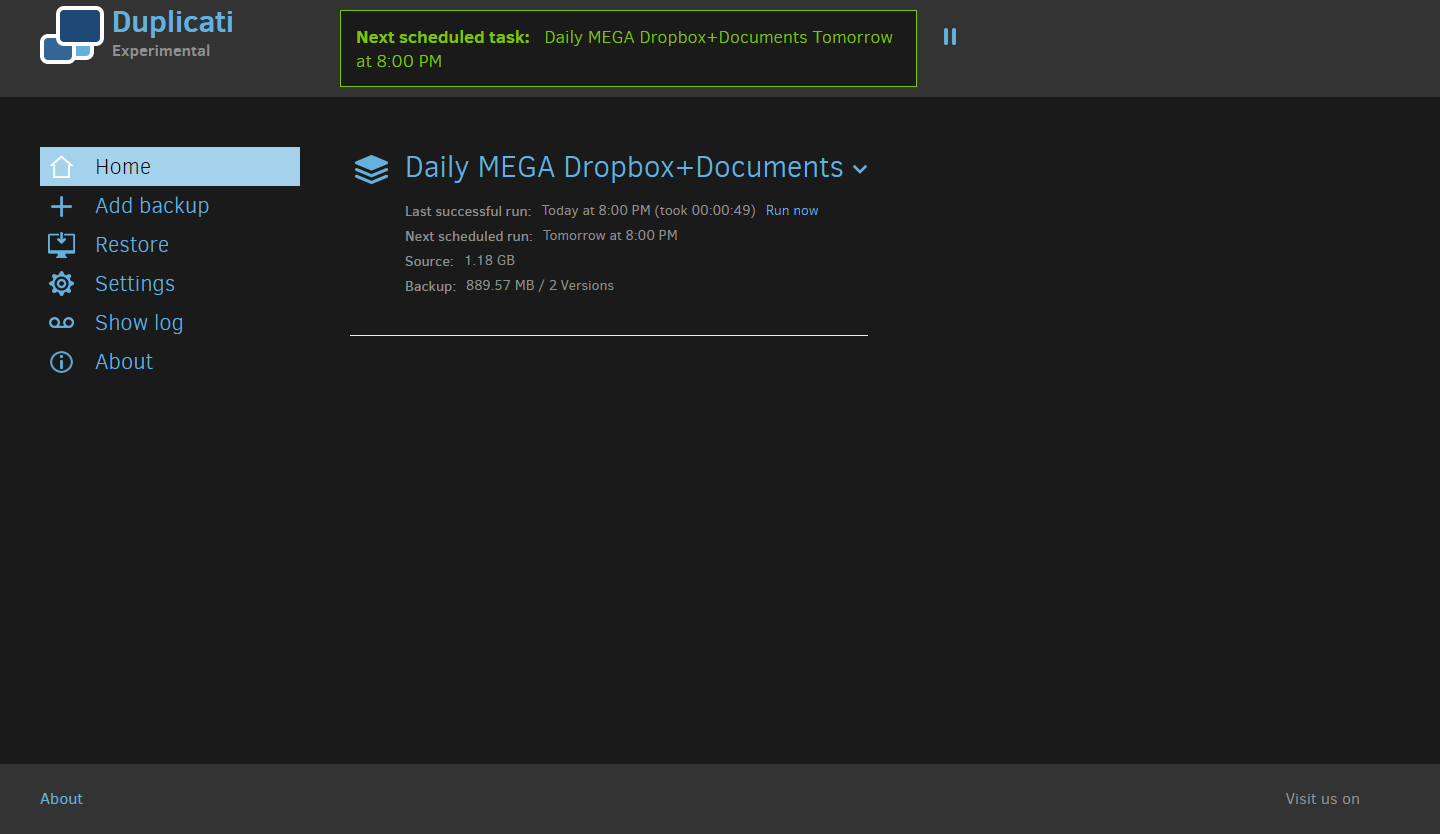Click the "Tomorrow at 8:00 PM" next run value
Viewport: 1440px width, 834px height.
click(x=610, y=236)
